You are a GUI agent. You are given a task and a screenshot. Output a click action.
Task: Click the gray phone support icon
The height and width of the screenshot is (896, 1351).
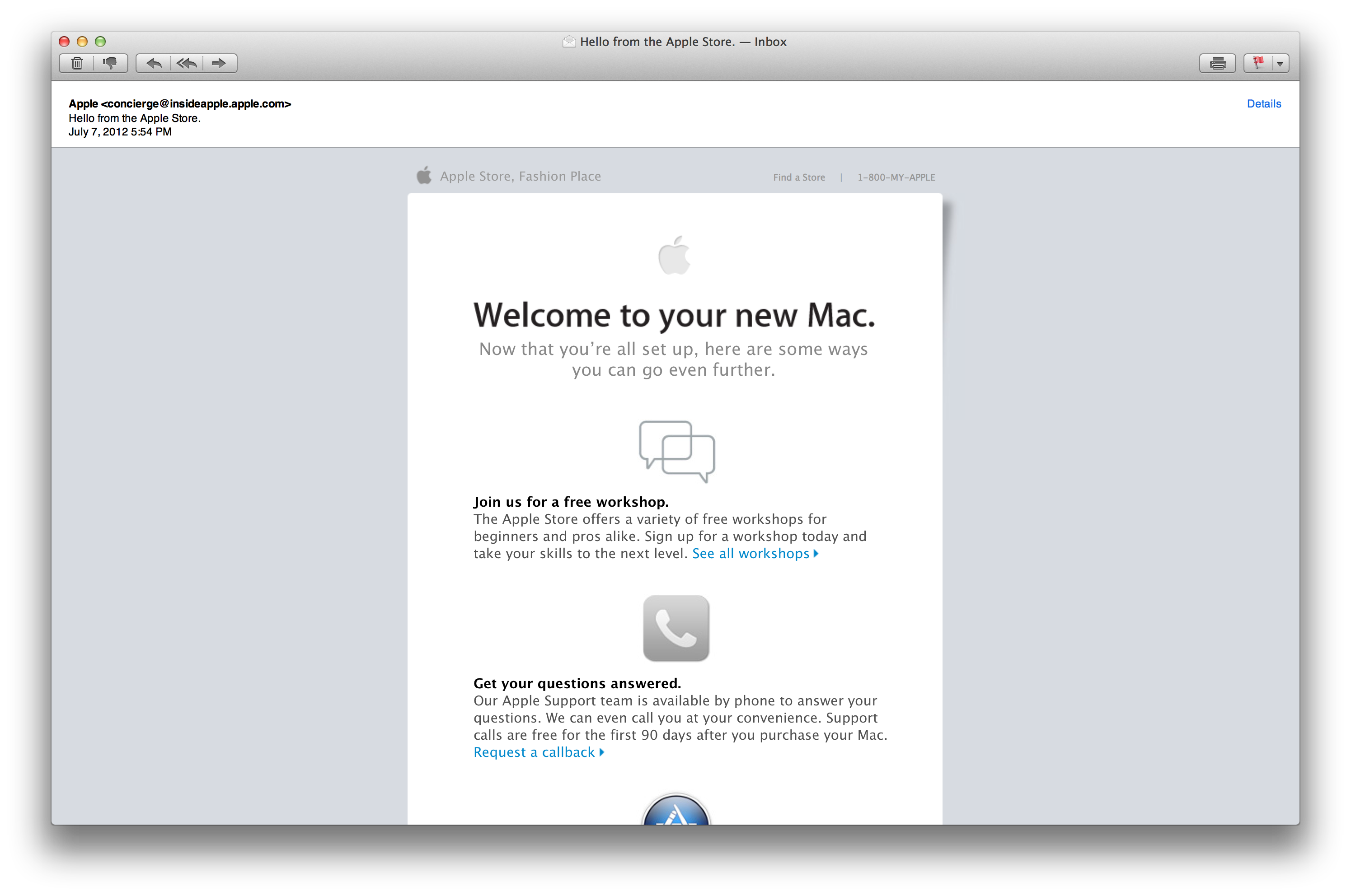click(676, 628)
